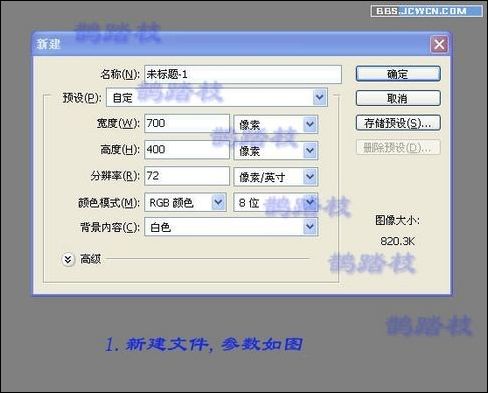The width and height of the screenshot is (488, 393).
Task: Open the width unit dropdown
Action: (276, 124)
